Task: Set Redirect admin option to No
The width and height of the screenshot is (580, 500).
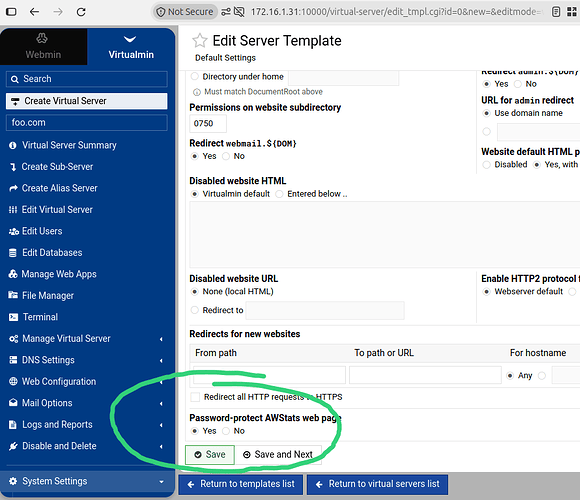Action: 518,84
